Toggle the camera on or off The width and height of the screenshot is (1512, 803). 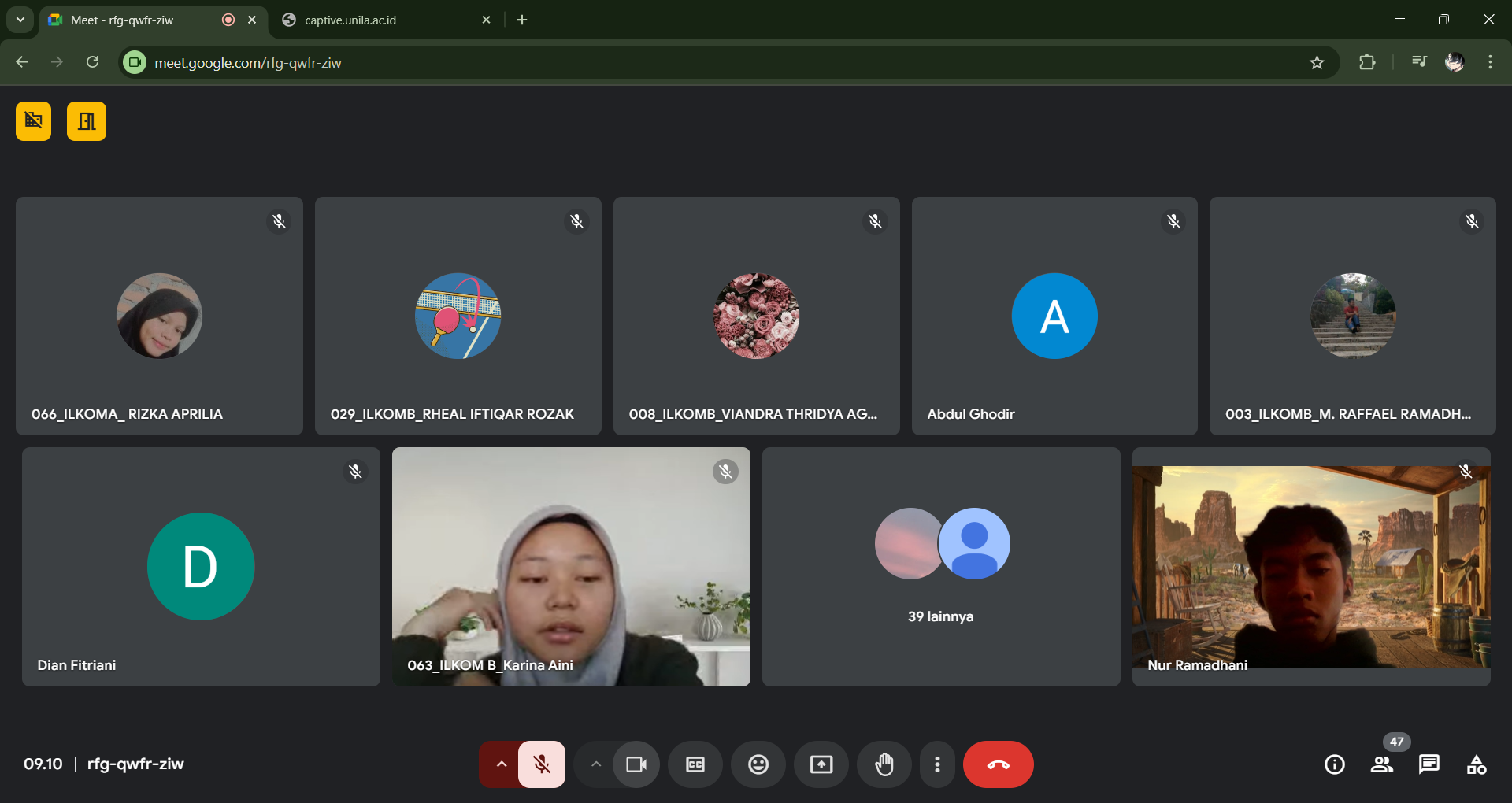(x=636, y=764)
